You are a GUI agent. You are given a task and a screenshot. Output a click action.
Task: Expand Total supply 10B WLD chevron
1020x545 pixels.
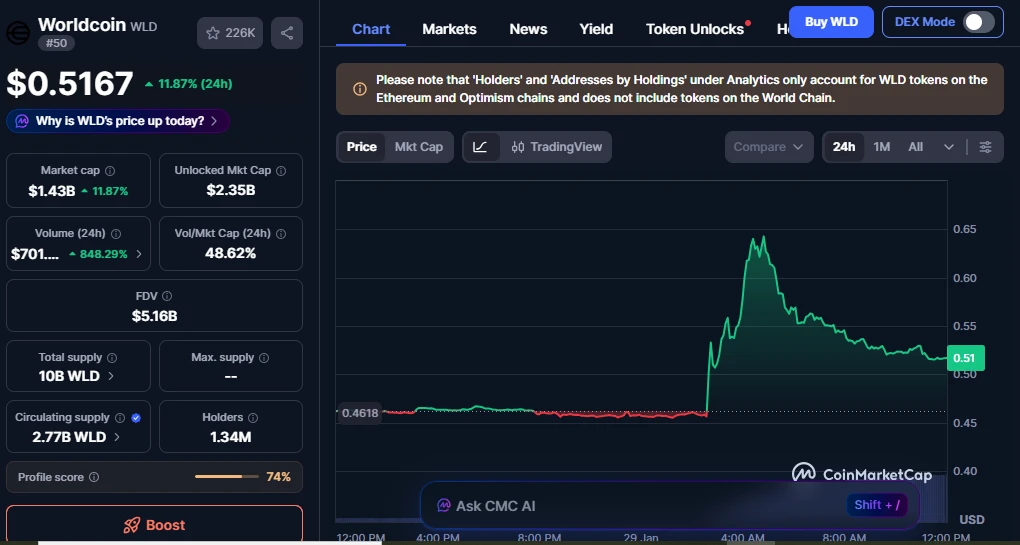[111, 376]
